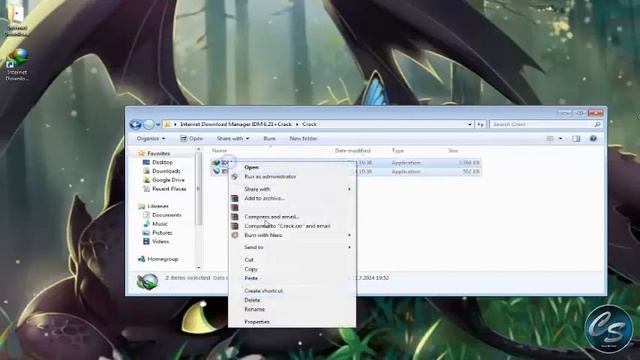
Task: Select Libraries in navigation pane
Action: click(x=158, y=206)
